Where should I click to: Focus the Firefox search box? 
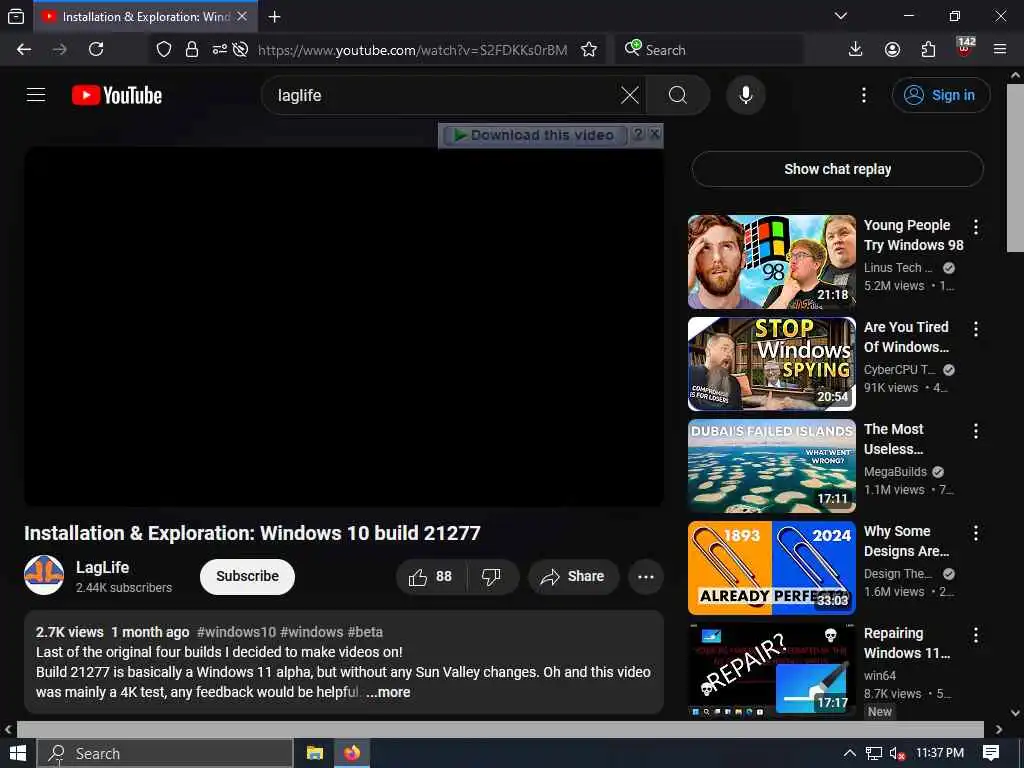coord(709,50)
